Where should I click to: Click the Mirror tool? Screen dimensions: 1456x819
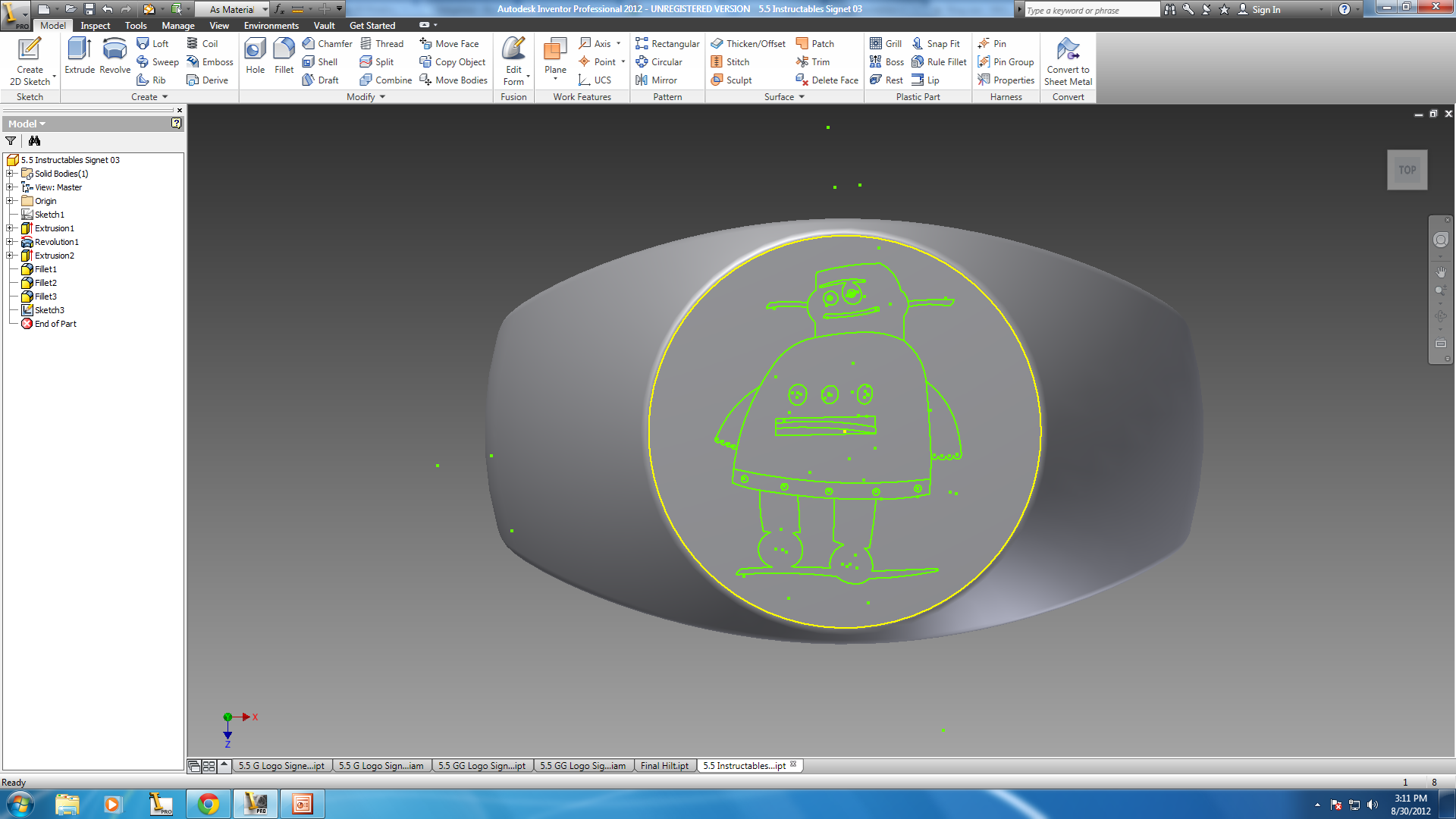click(x=657, y=80)
